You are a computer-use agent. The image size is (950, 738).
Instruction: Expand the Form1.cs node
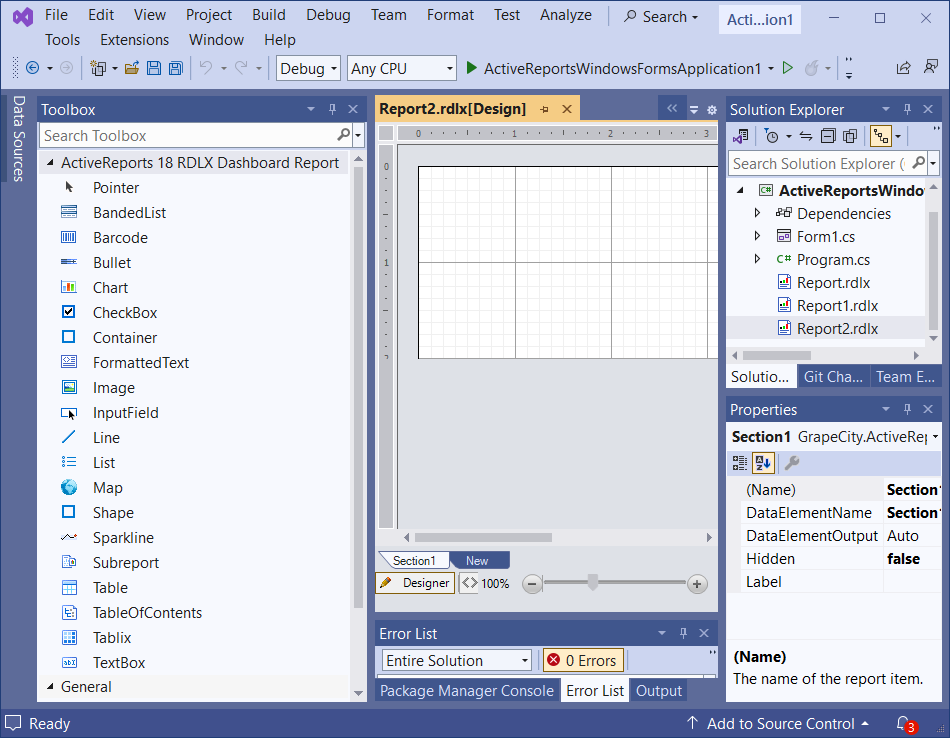757,236
